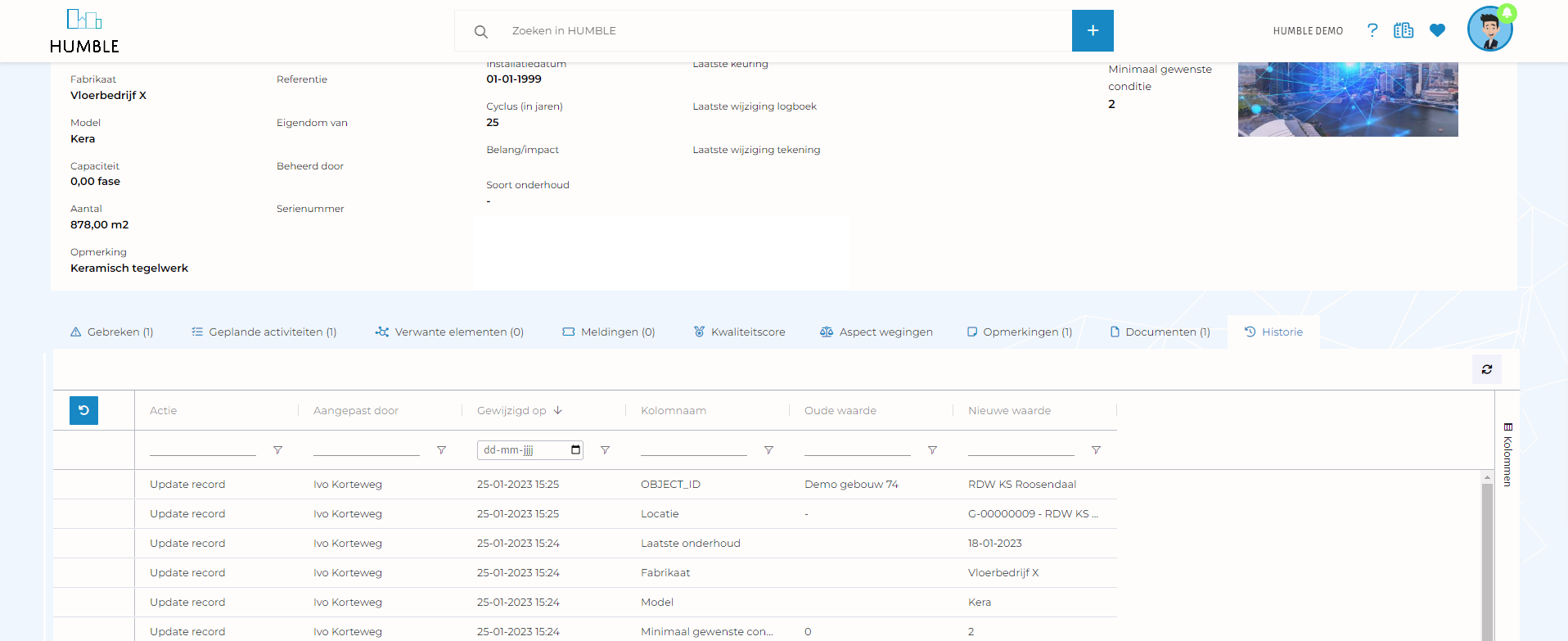Open the user avatar profile menu
The height and width of the screenshot is (641, 1568).
click(1489, 29)
